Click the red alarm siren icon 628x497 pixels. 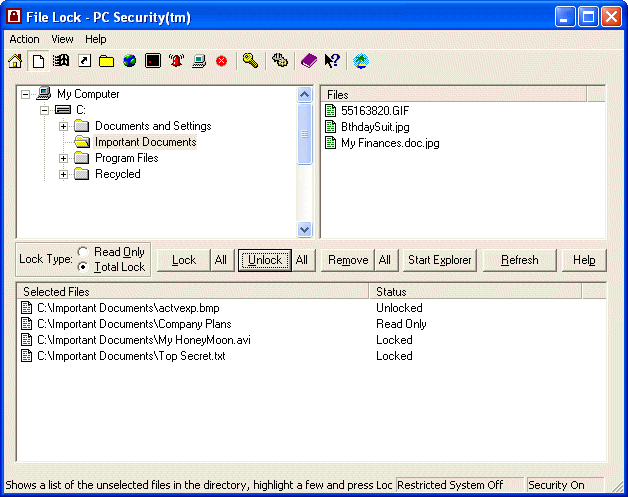point(176,61)
